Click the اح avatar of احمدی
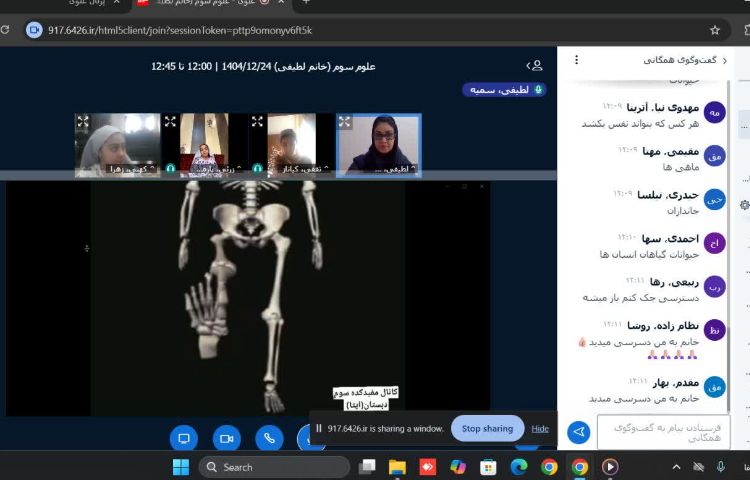The width and height of the screenshot is (750, 480). [x=714, y=243]
